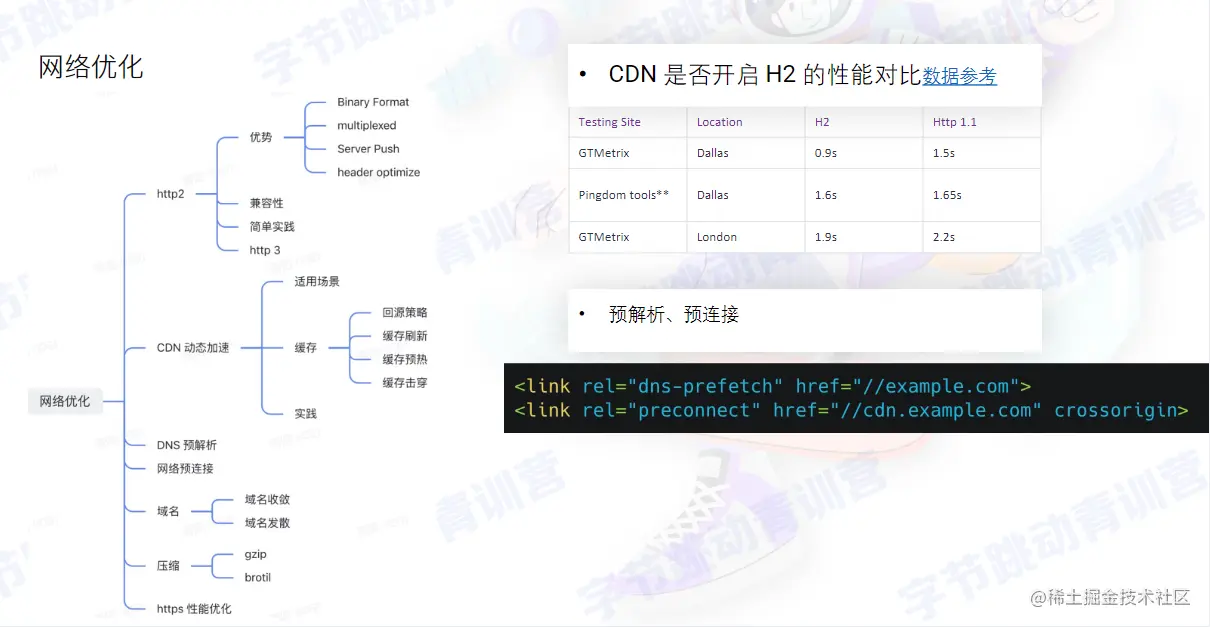
Task: Click the H2 column header
Action: 822,122
